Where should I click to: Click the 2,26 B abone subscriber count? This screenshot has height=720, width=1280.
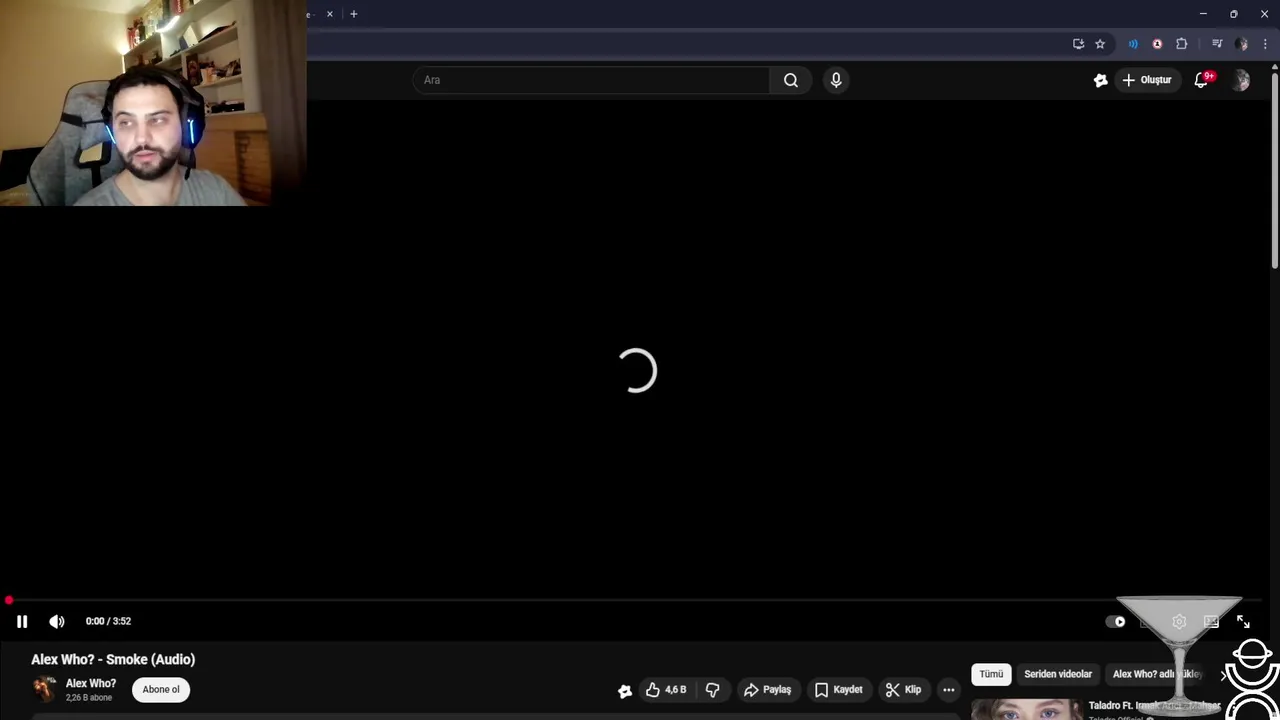click(x=89, y=697)
